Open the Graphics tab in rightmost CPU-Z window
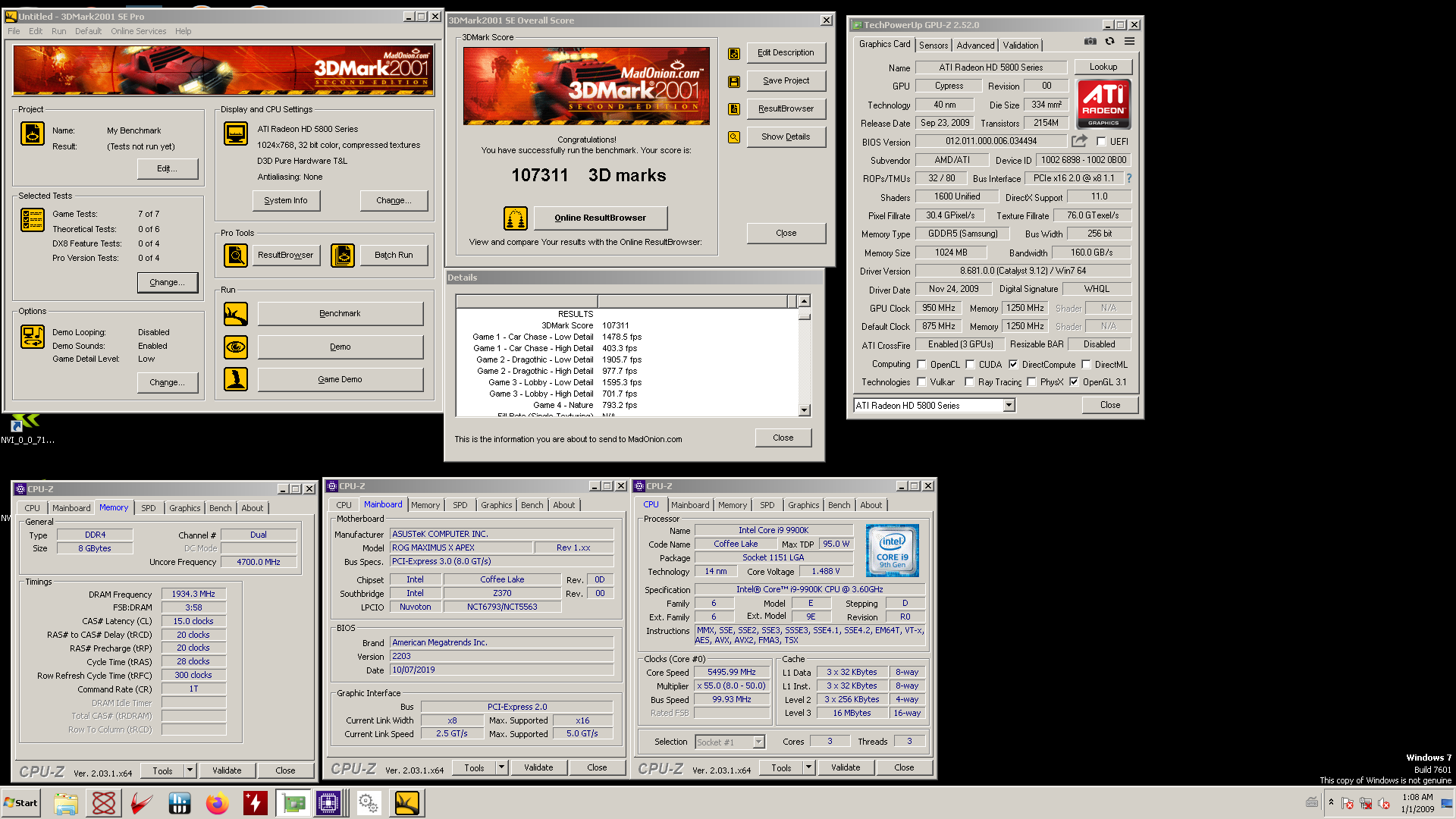 point(804,505)
